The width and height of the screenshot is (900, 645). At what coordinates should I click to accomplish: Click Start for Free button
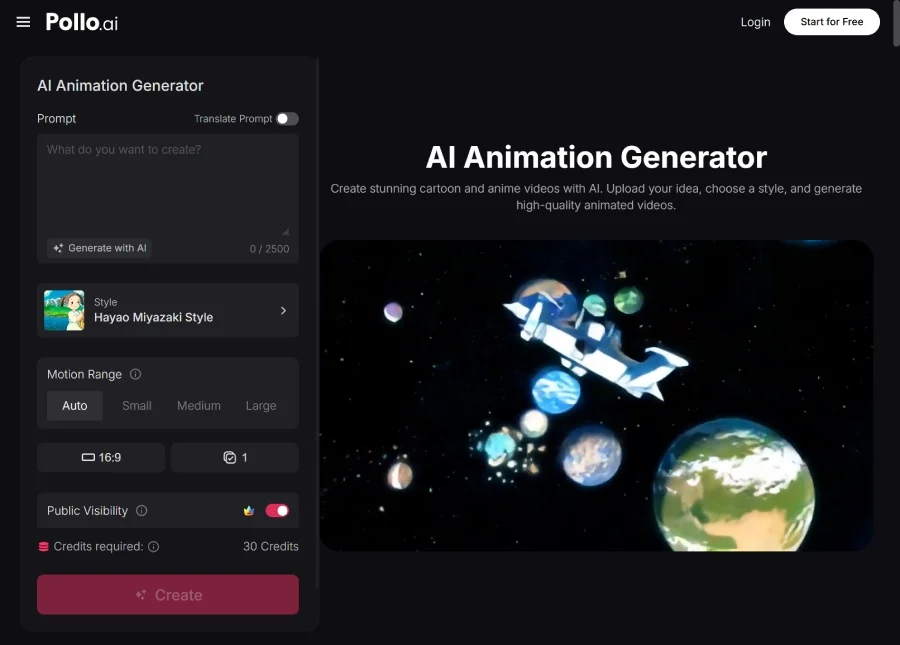pos(831,22)
